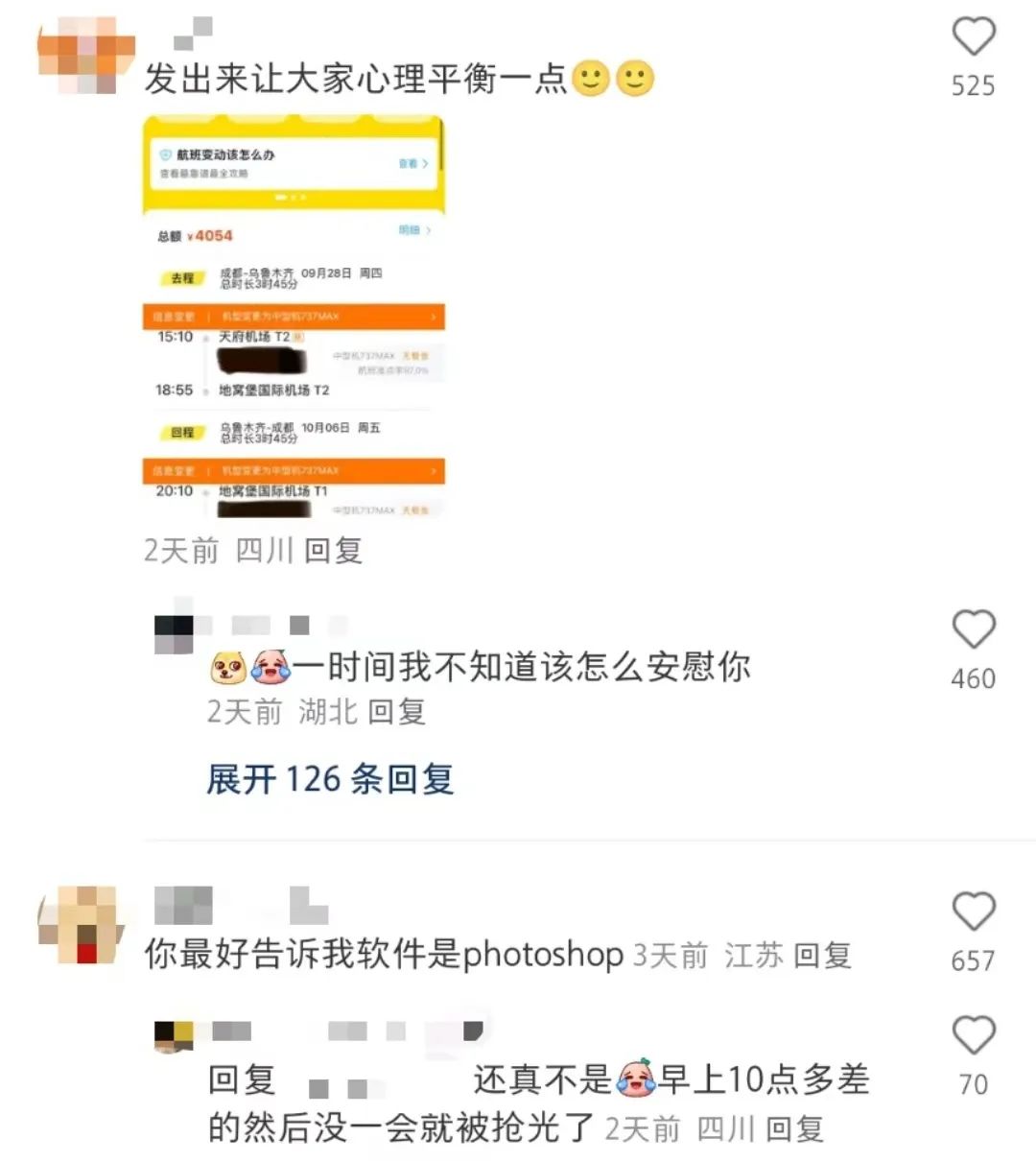
Task: Open the Sichuan replier's small avatar
Action: pyautogui.click(x=174, y=1035)
